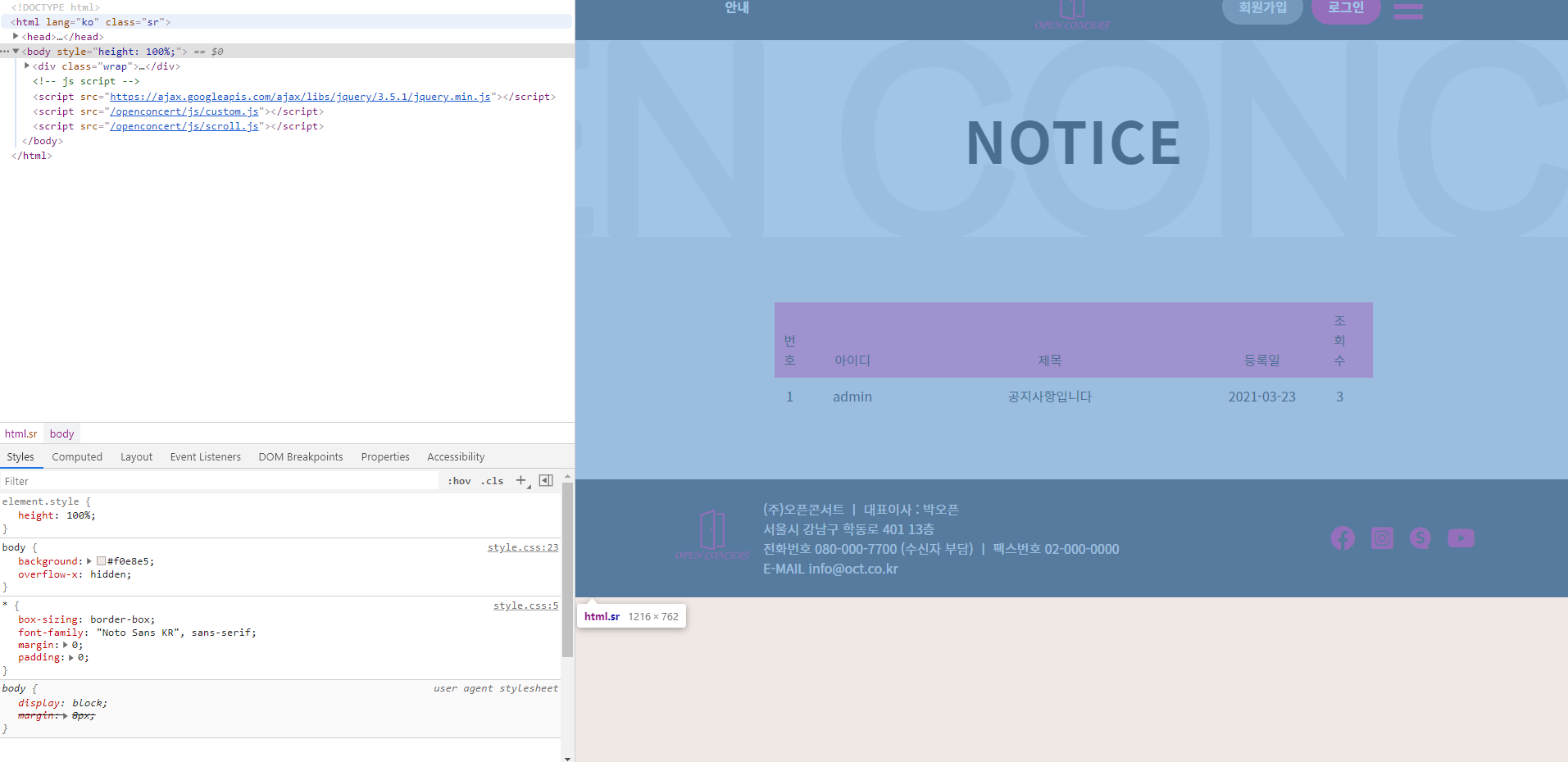Screen dimensions: 1568x762
Task: Toggle the :hov element state button
Action: click(459, 481)
